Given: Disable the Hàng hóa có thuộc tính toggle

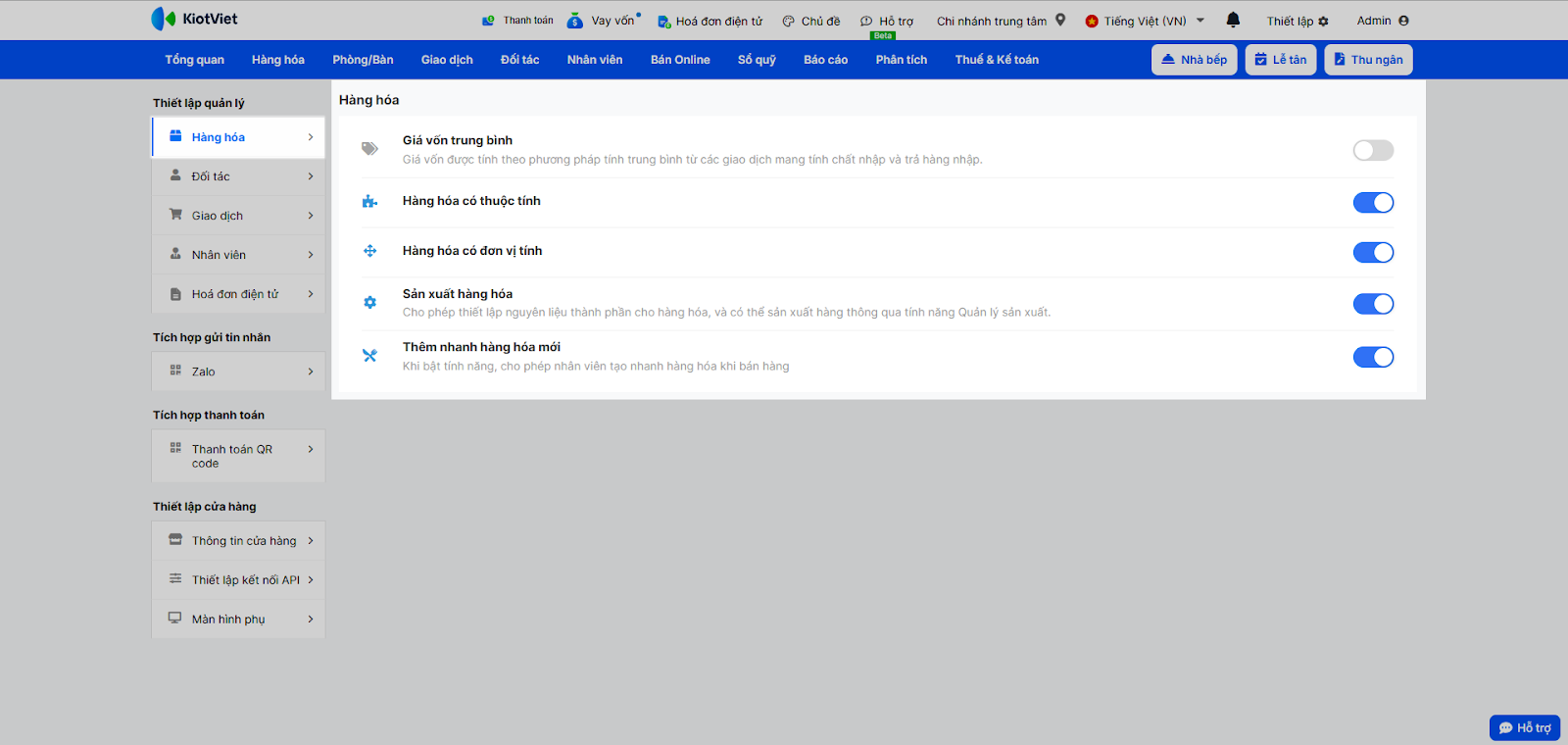Looking at the screenshot, I should click(x=1373, y=203).
